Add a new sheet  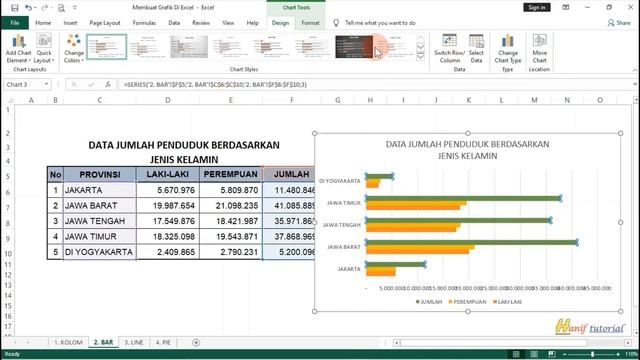[196, 342]
